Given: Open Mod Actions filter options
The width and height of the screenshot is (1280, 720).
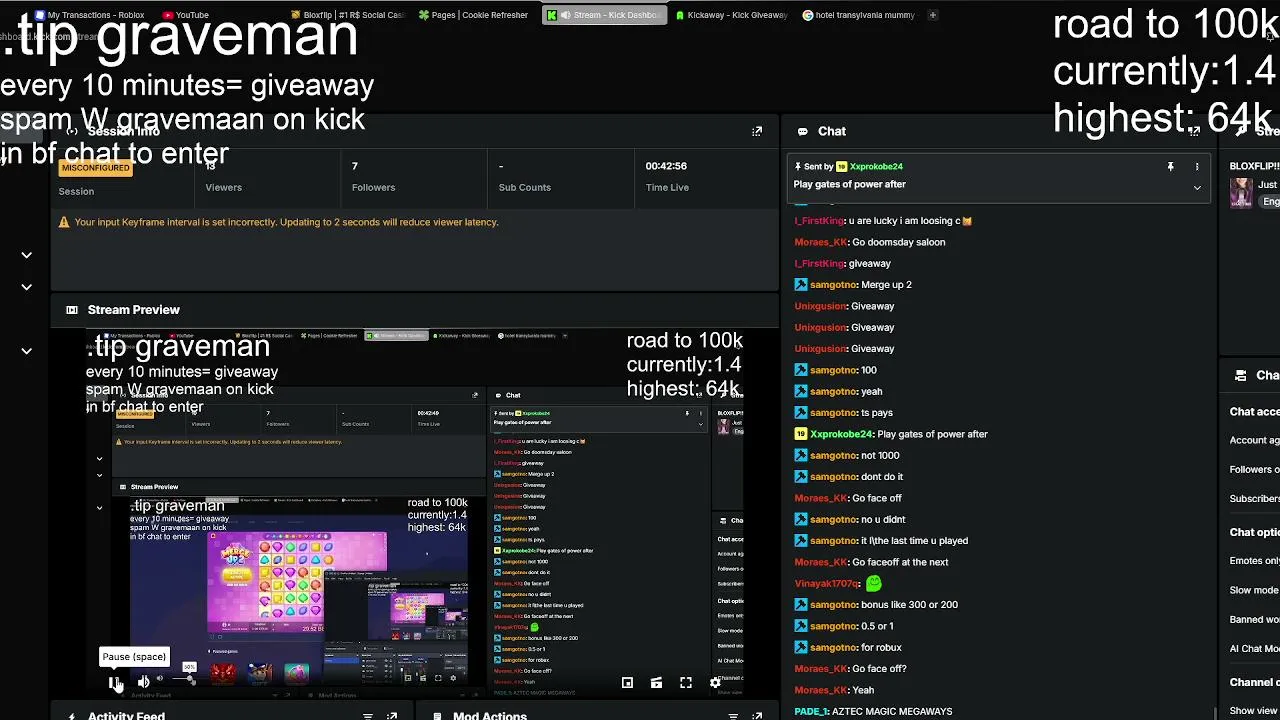Looking at the screenshot, I should (x=733, y=716).
